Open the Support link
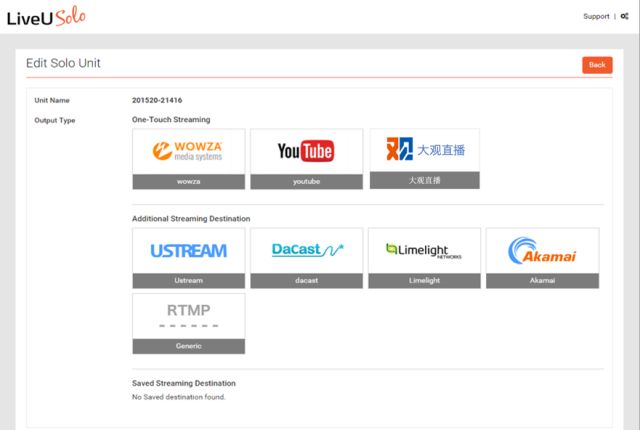 (x=596, y=16)
